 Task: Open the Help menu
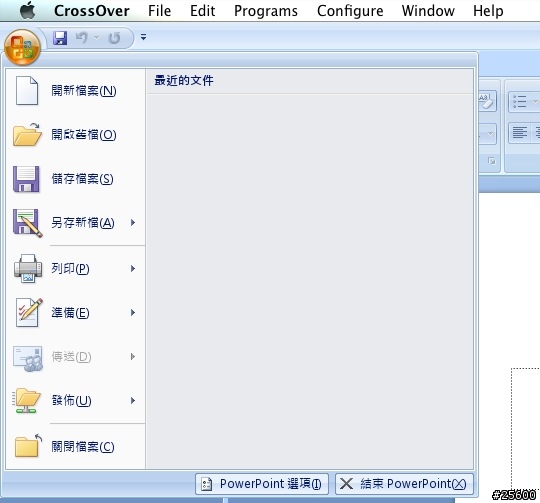tap(488, 11)
